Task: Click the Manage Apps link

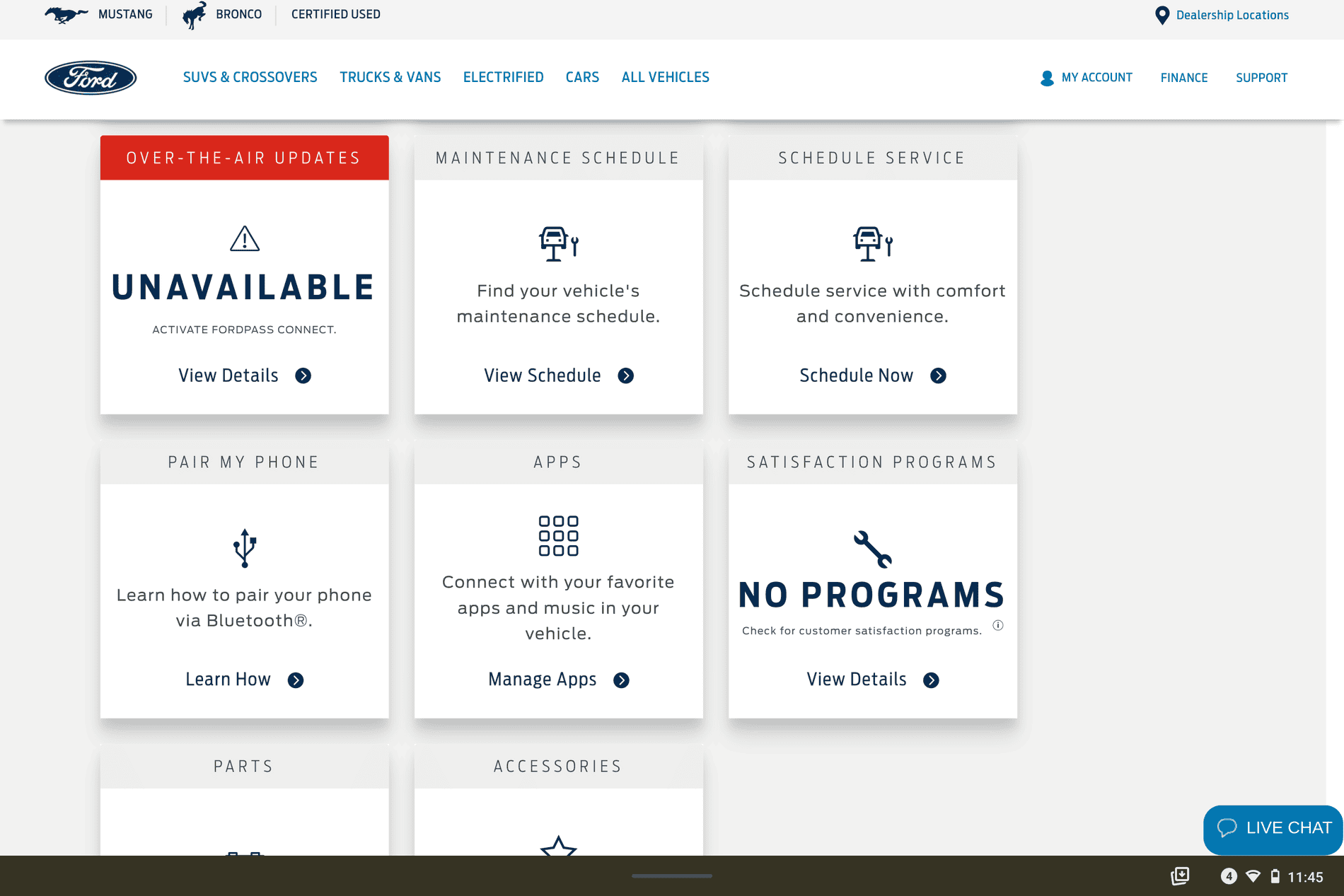Action: [543, 680]
